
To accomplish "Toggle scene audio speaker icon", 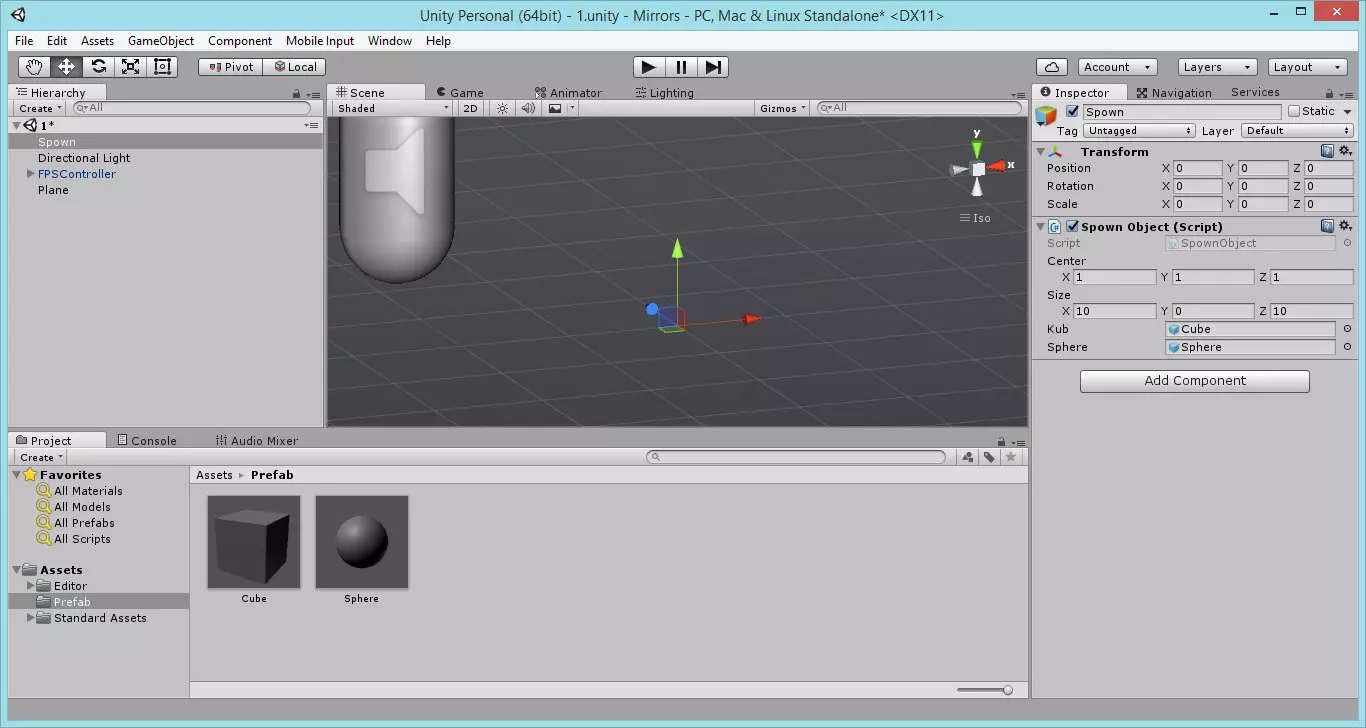I will pos(528,108).
